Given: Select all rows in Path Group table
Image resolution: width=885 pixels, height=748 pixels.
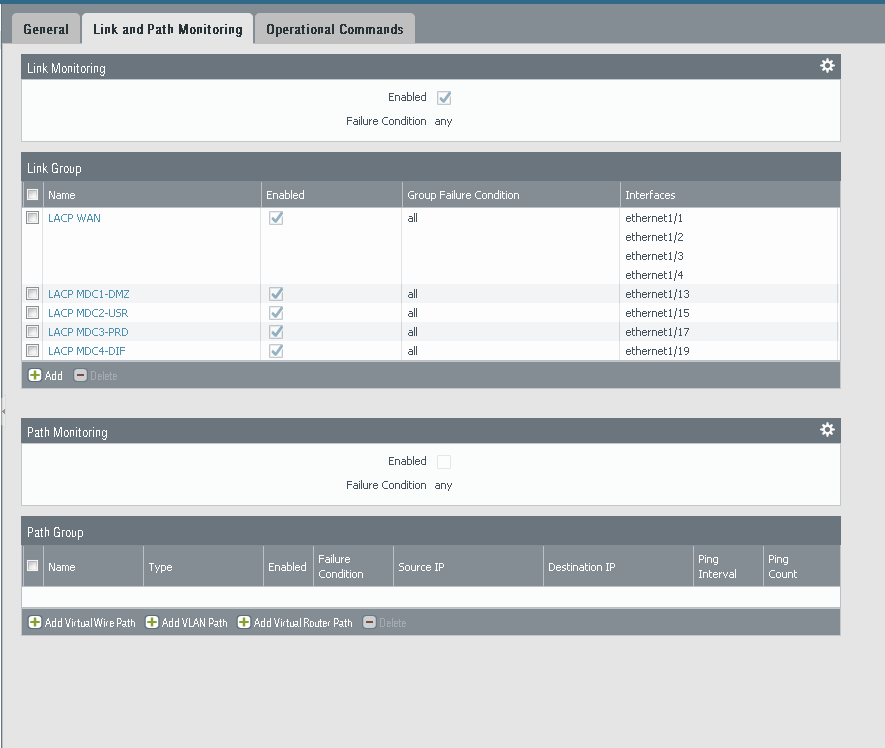Looking at the screenshot, I should click(x=33, y=566).
